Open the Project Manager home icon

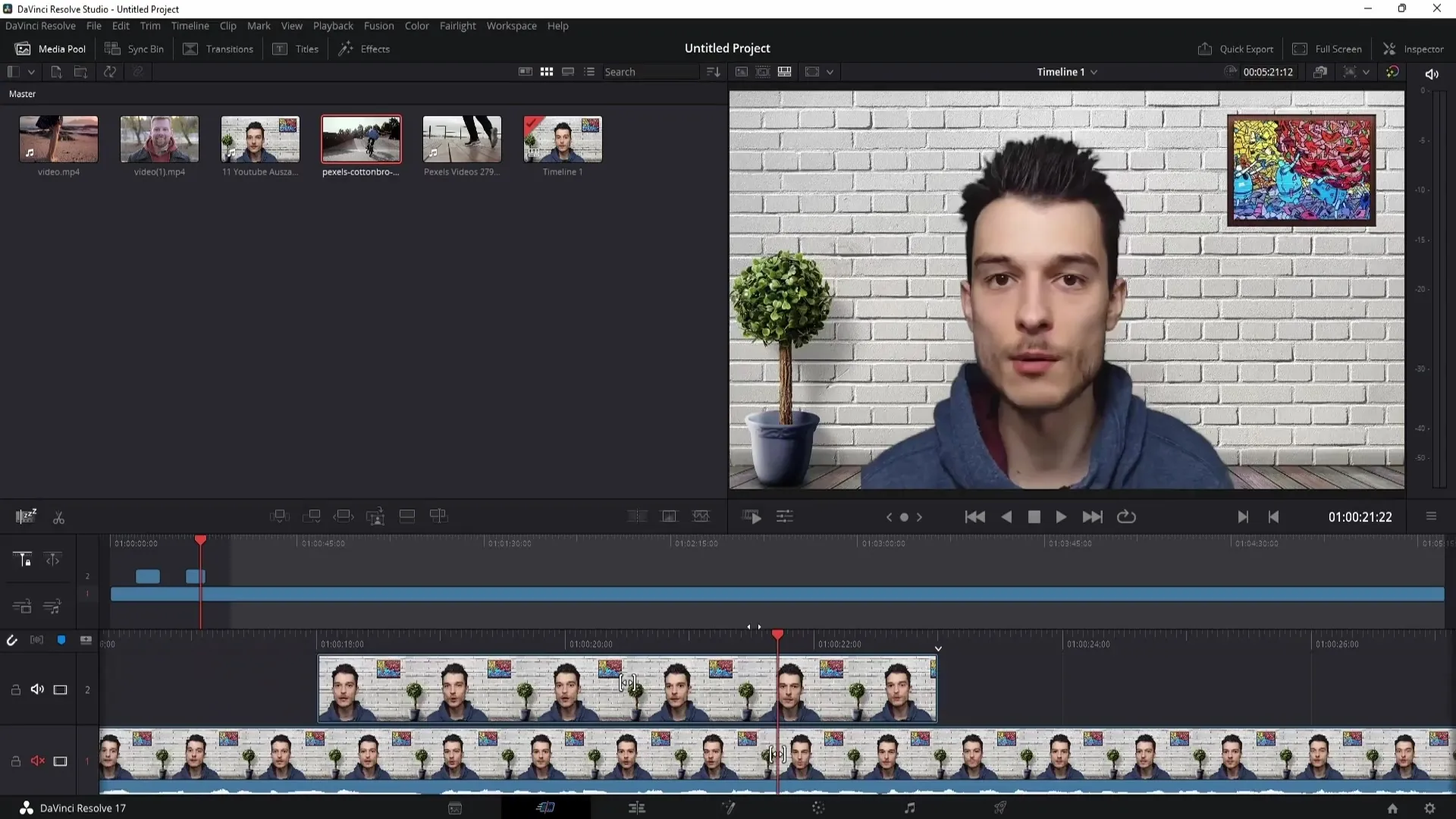(x=1392, y=808)
